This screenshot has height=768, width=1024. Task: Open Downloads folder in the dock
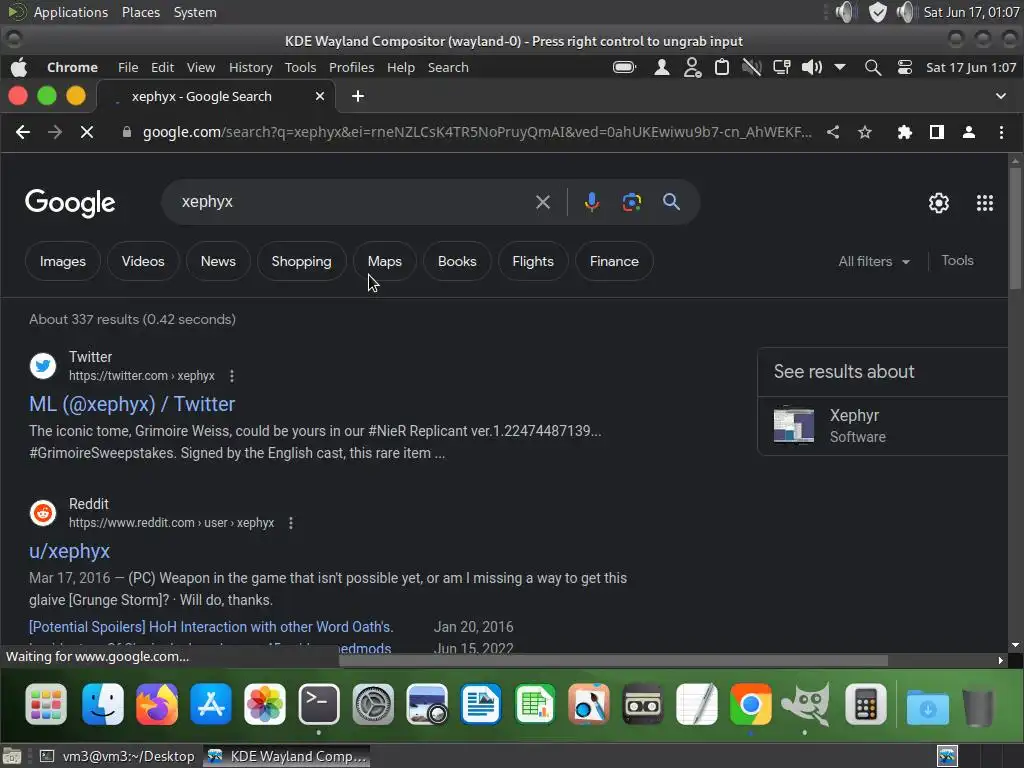[x=927, y=707]
